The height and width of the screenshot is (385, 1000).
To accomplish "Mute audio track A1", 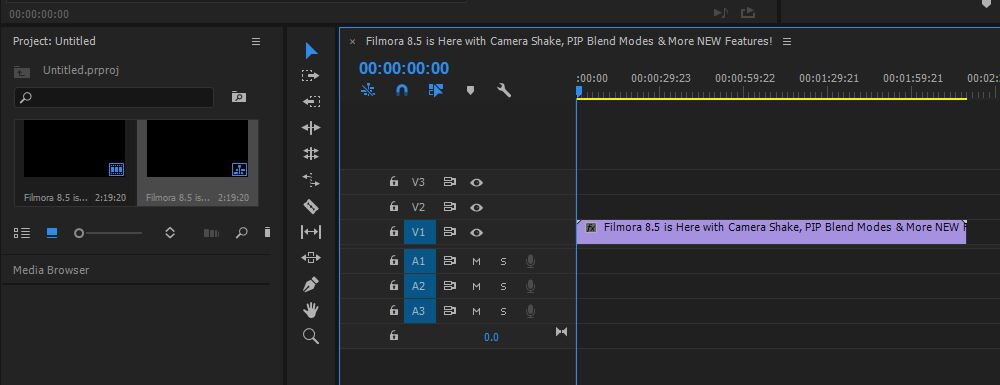I will pyautogui.click(x=476, y=261).
